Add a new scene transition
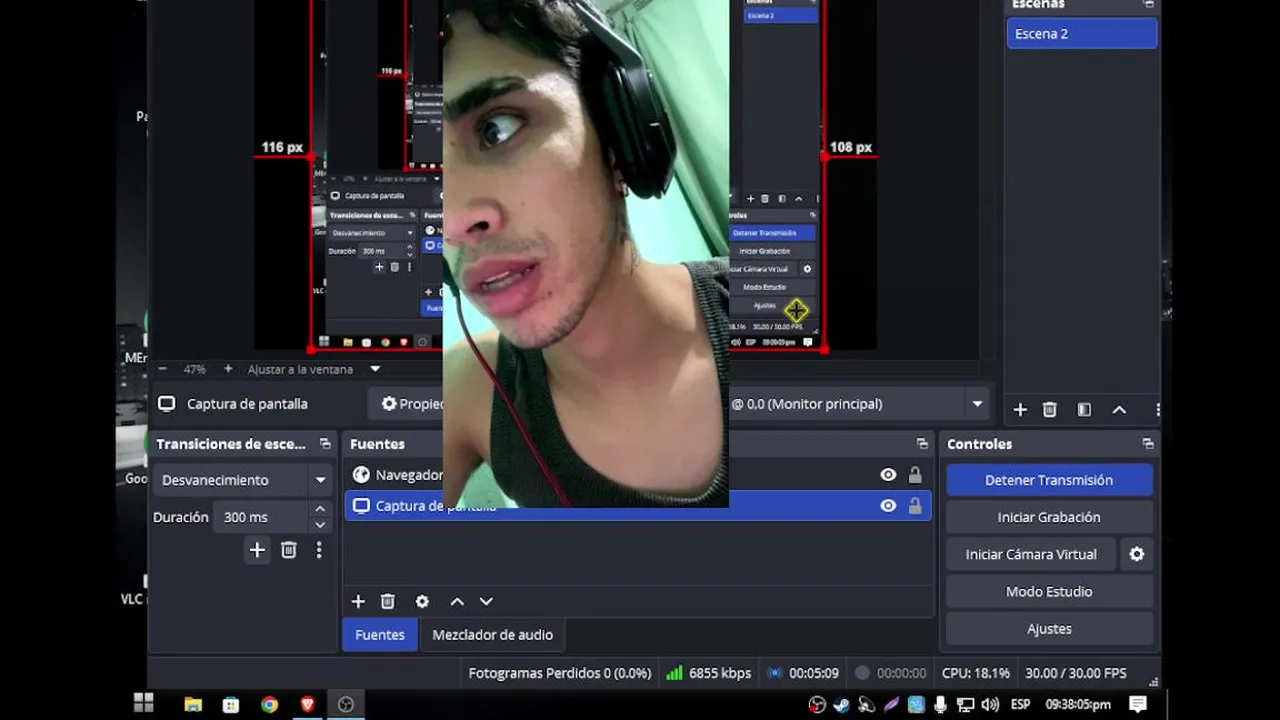Viewport: 1280px width, 720px height. [x=257, y=550]
